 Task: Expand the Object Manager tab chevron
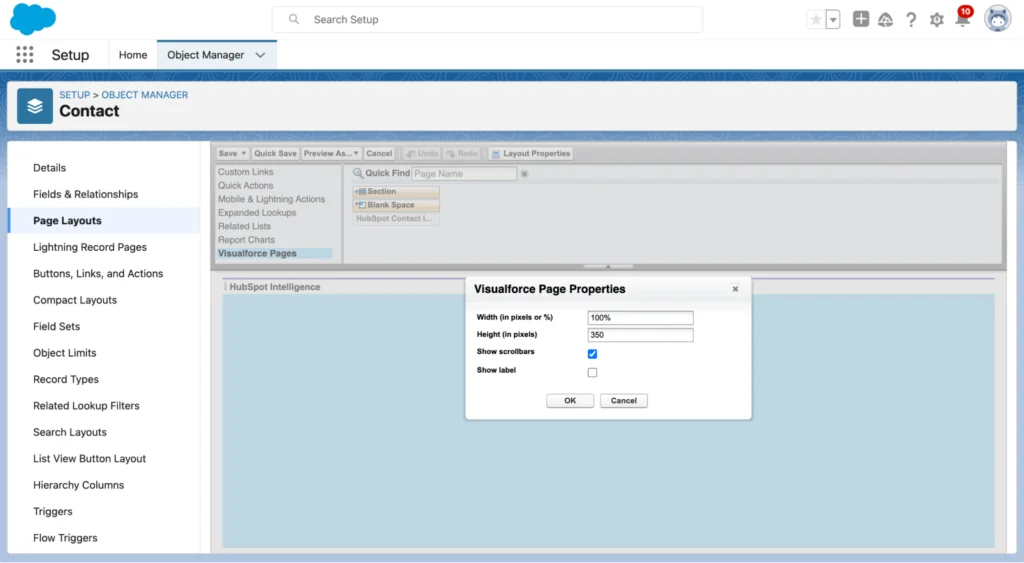click(261, 56)
